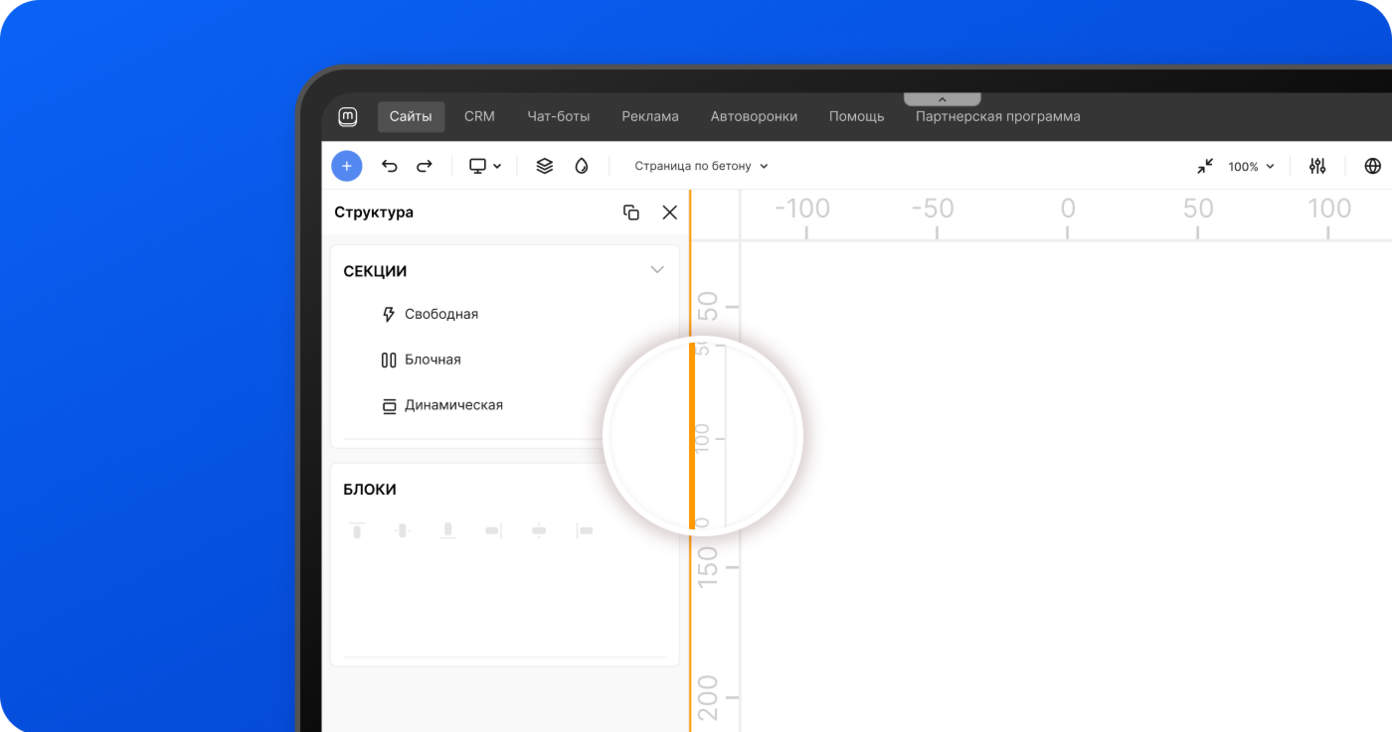Close the Структура panel
1392x732 pixels.
coord(670,212)
